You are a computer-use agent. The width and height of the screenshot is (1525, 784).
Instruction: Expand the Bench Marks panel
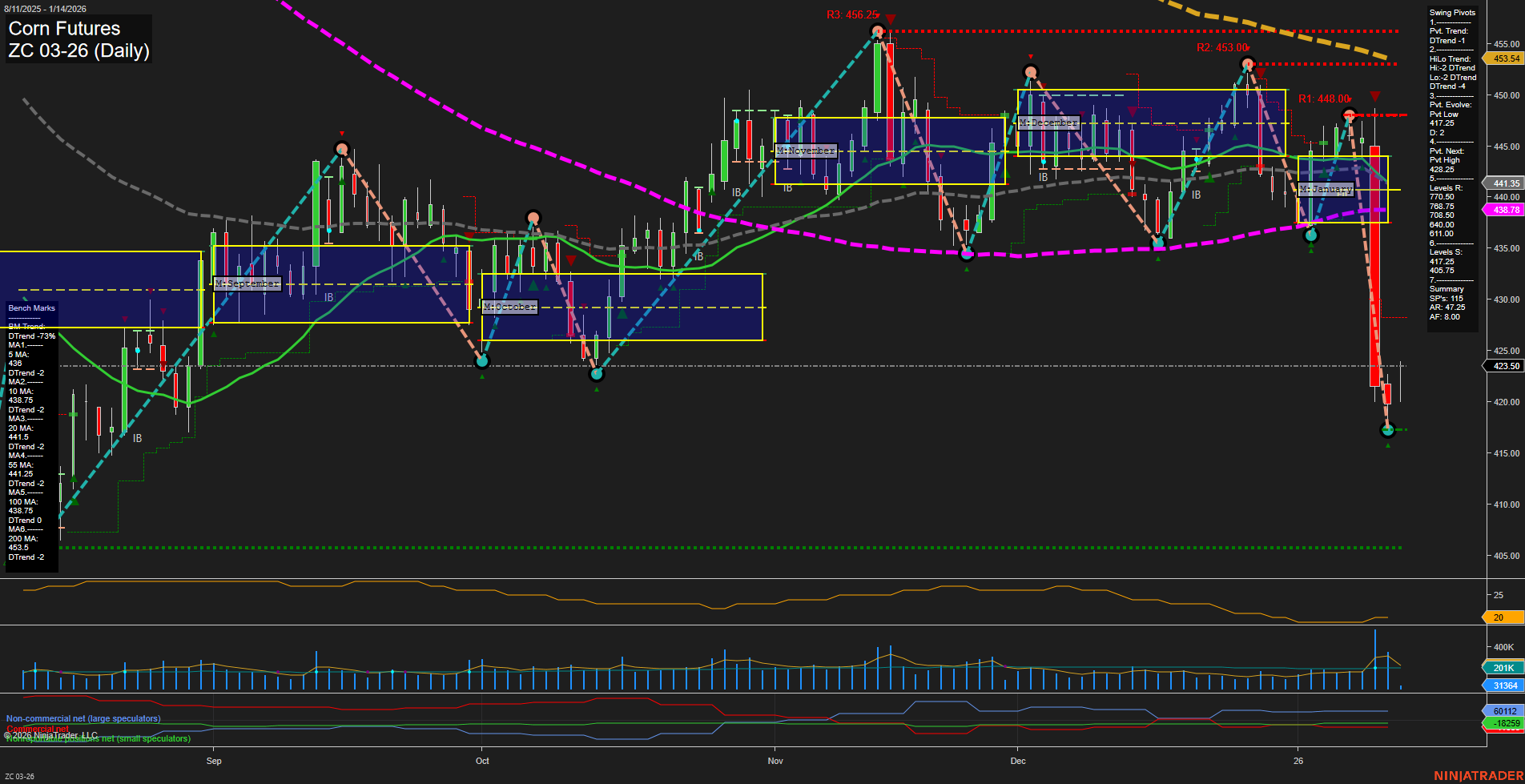tap(30, 308)
